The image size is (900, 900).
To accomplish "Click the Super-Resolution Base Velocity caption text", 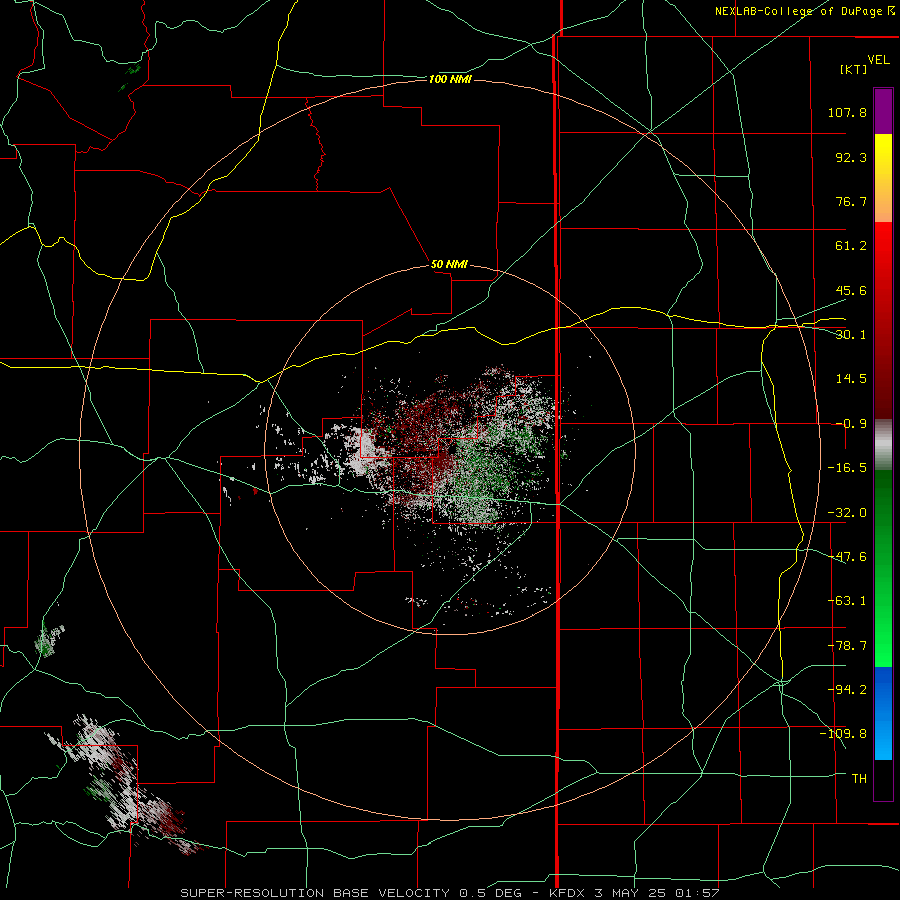I will [x=449, y=893].
